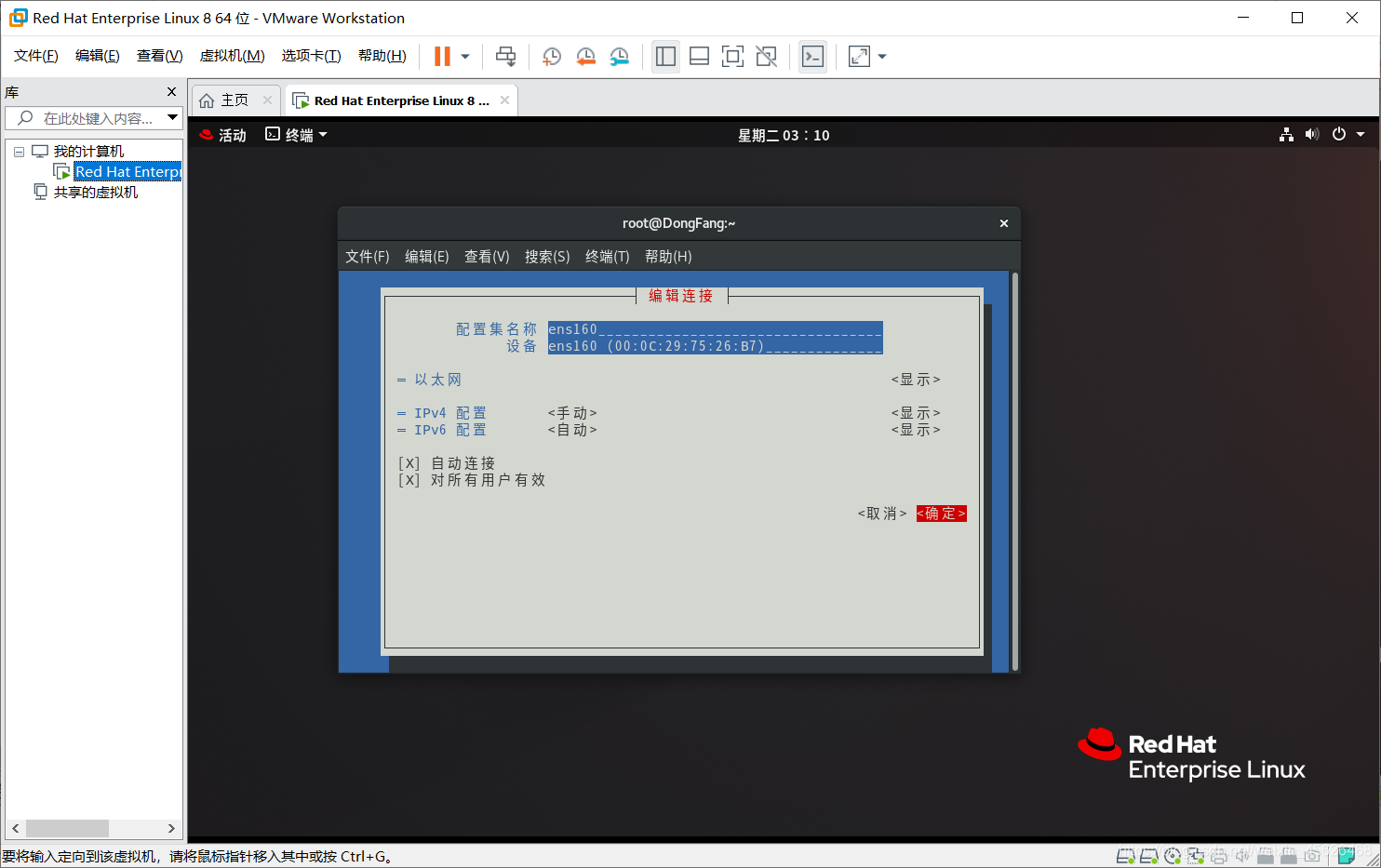Screen dimensions: 1381x868
Task: Open the power options dropdown beside Pause
Action: point(465,57)
